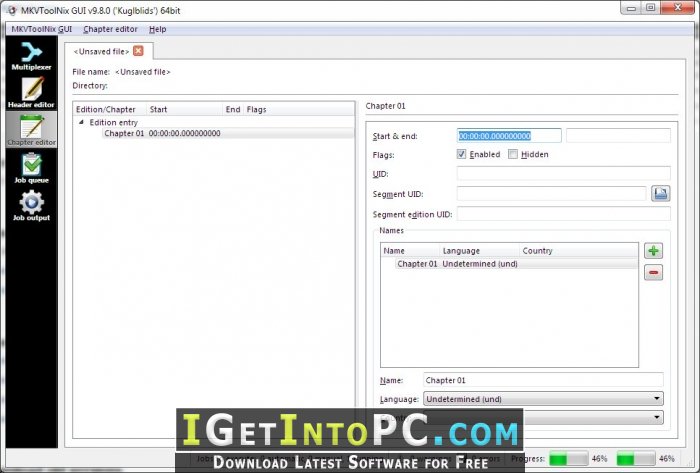Image resolution: width=700 pixels, height=473 pixels.
Task: Minimize the MKVToolNix window
Action: click(x=631, y=8)
